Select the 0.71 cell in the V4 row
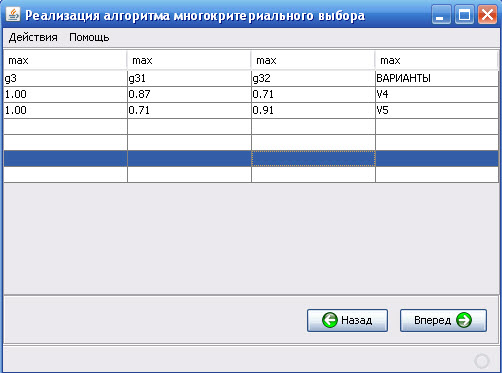Image resolution: width=502 pixels, height=373 pixels. tap(314, 95)
